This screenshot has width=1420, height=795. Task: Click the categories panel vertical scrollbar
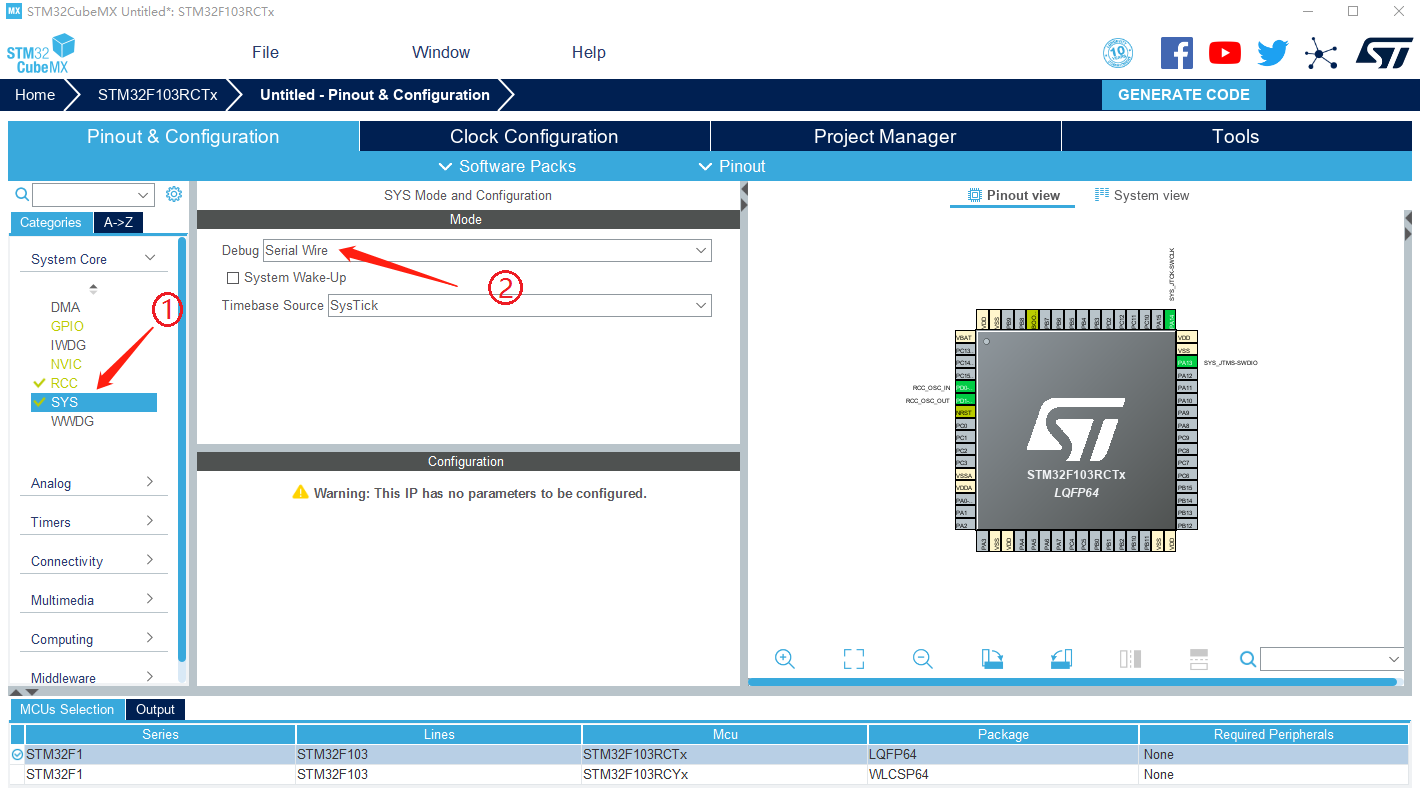[x=182, y=448]
